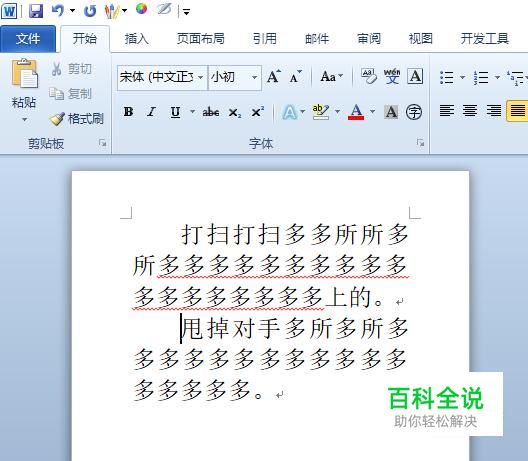Apply numbered list
Screen dimensions: 528x461
(x=481, y=77)
